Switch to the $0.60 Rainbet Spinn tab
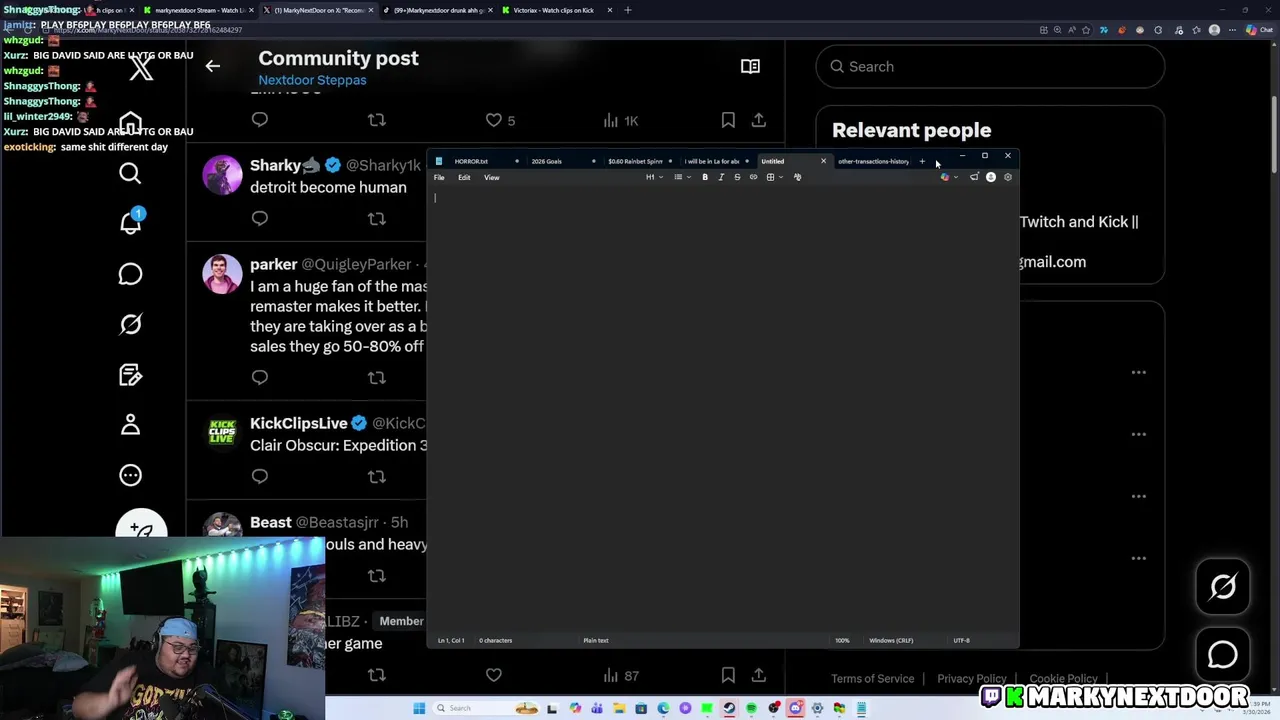Image resolution: width=1280 pixels, height=720 pixels. pyautogui.click(x=640, y=161)
